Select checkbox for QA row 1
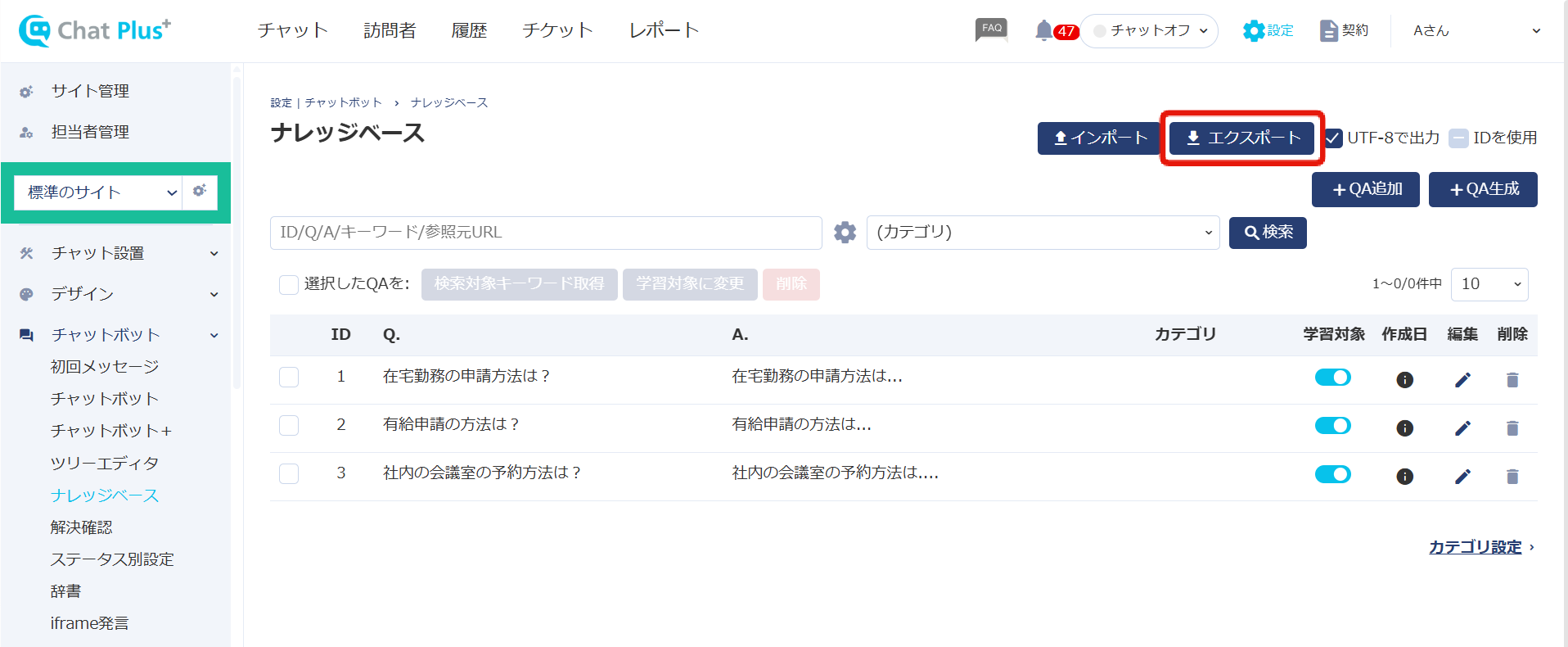Image resolution: width=1568 pixels, height=647 pixels. click(289, 377)
